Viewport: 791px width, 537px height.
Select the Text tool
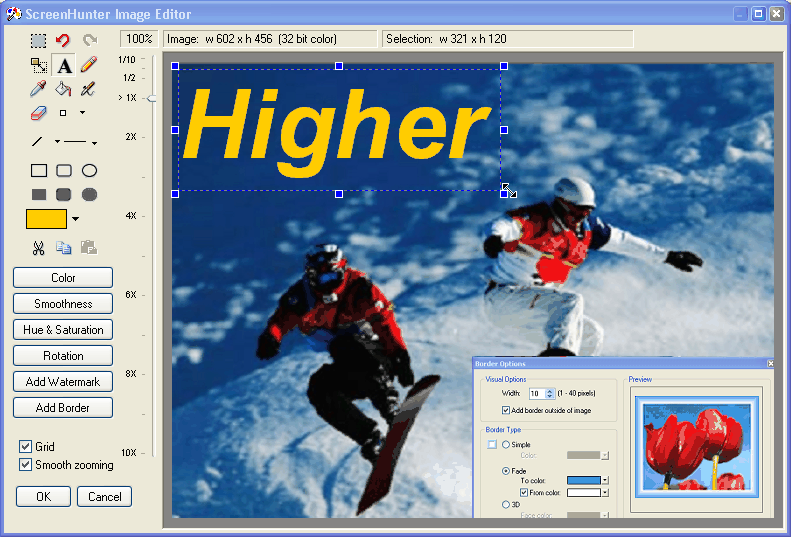pos(64,66)
